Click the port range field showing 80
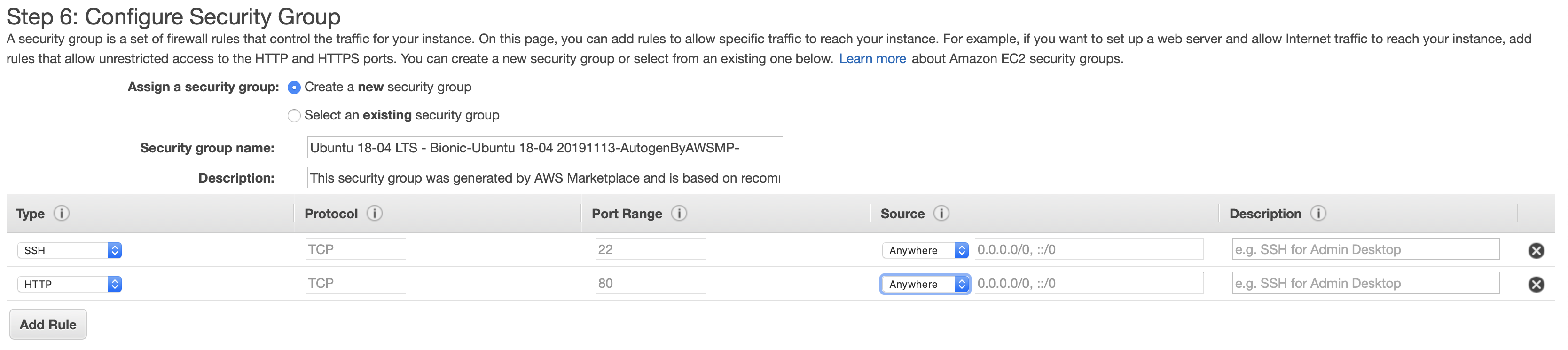The height and width of the screenshot is (350, 1568). [x=651, y=283]
